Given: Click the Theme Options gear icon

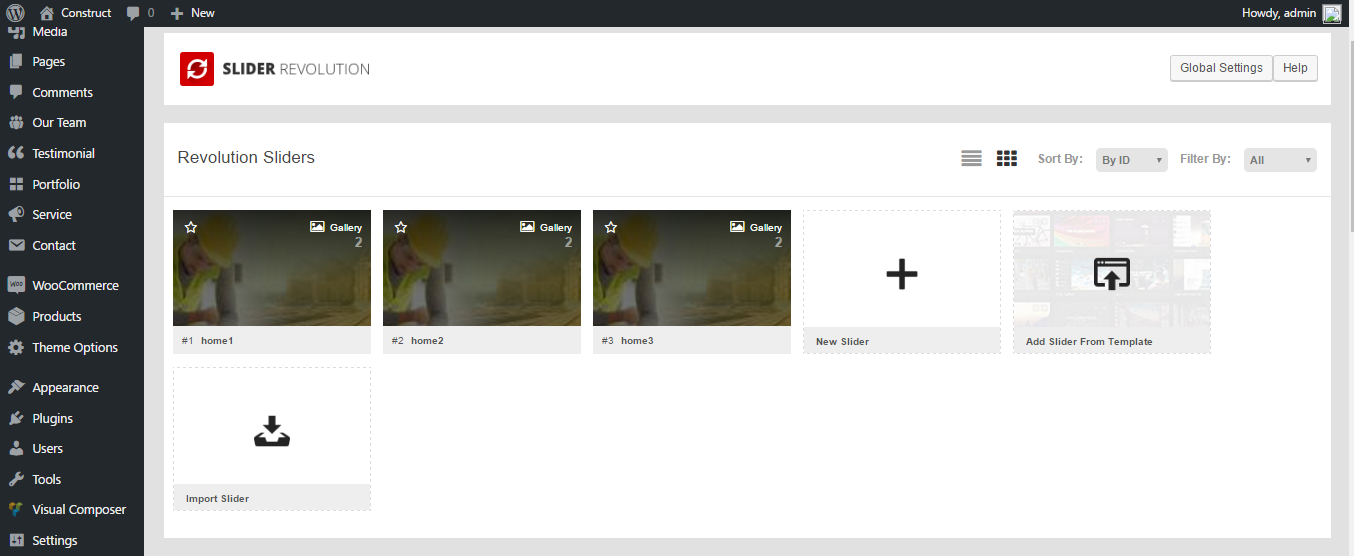Looking at the screenshot, I should (x=16, y=347).
